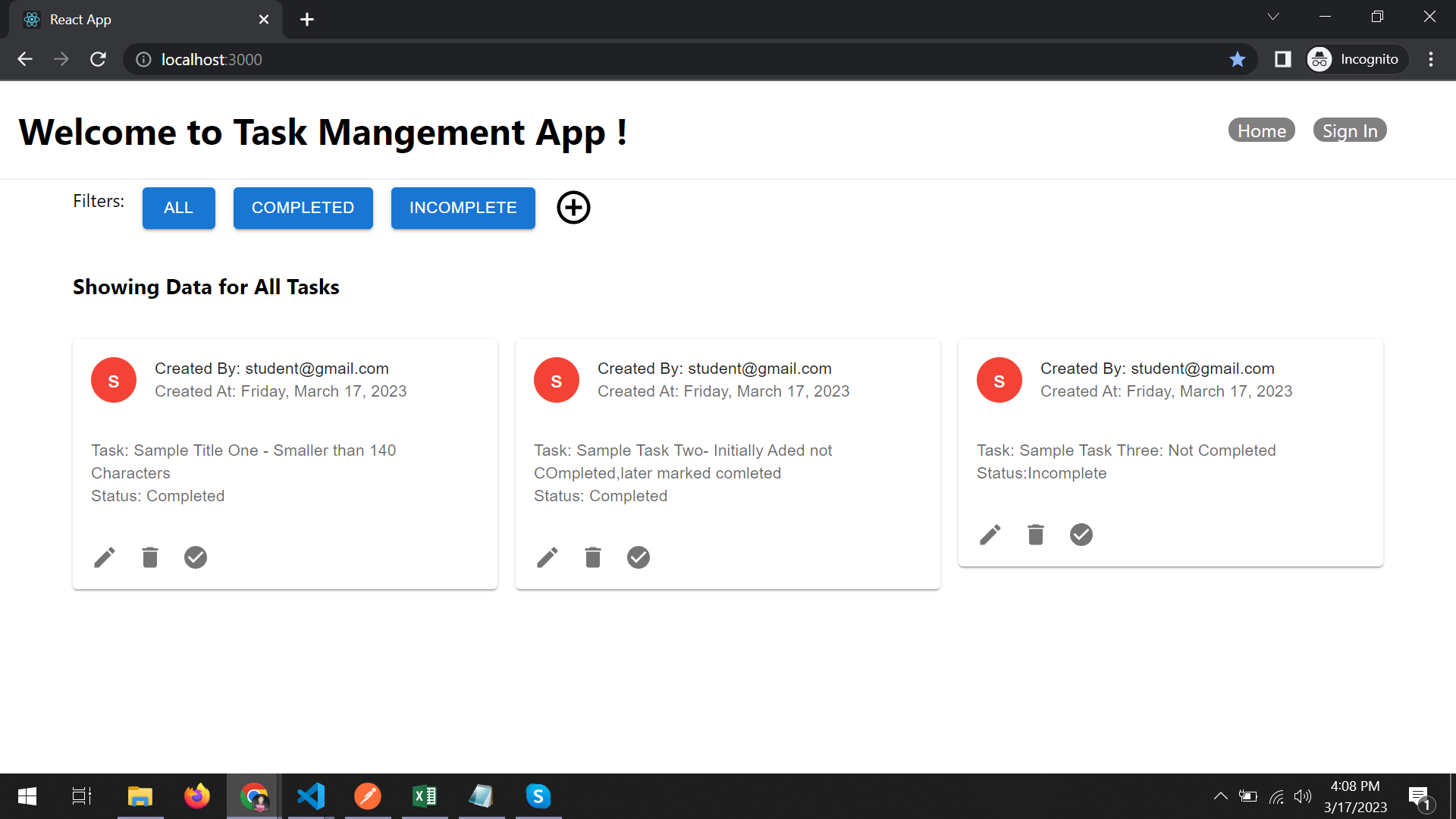Click the Sign In button
This screenshot has height=819, width=1456.
point(1350,130)
